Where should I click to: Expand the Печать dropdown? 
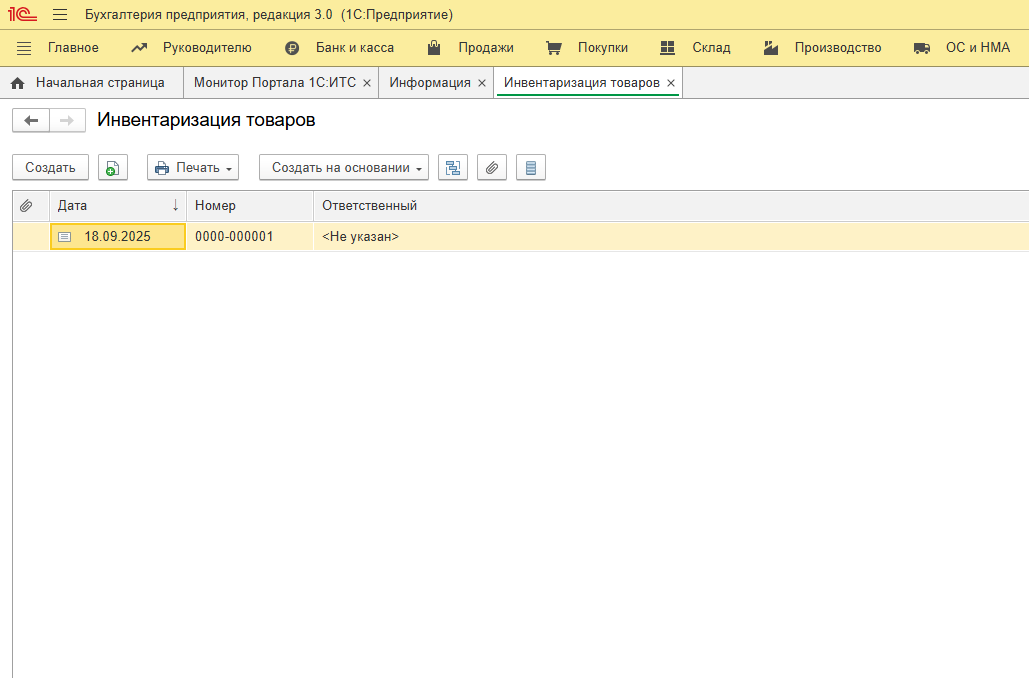[x=193, y=168]
